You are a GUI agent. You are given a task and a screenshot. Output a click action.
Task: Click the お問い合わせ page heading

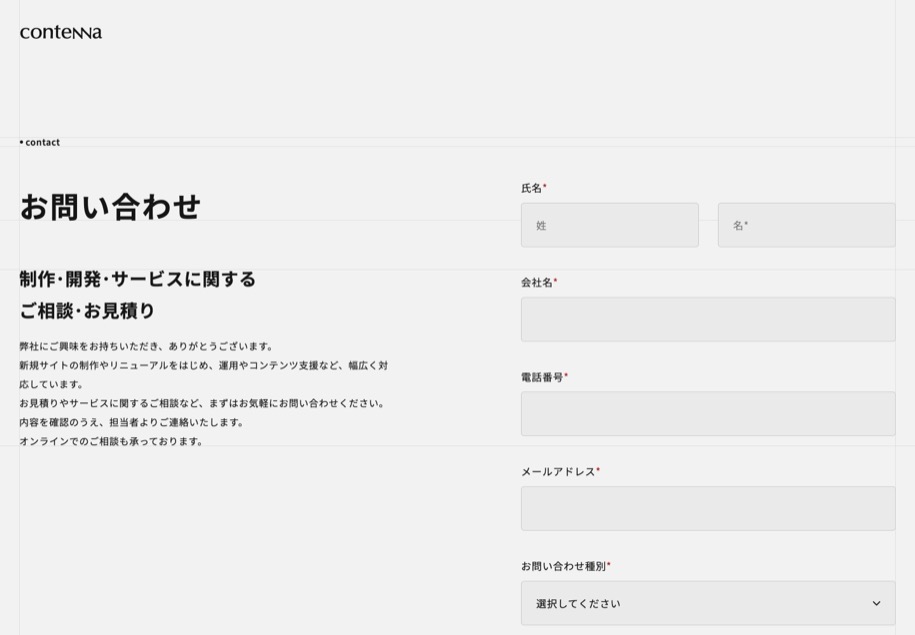(x=110, y=207)
